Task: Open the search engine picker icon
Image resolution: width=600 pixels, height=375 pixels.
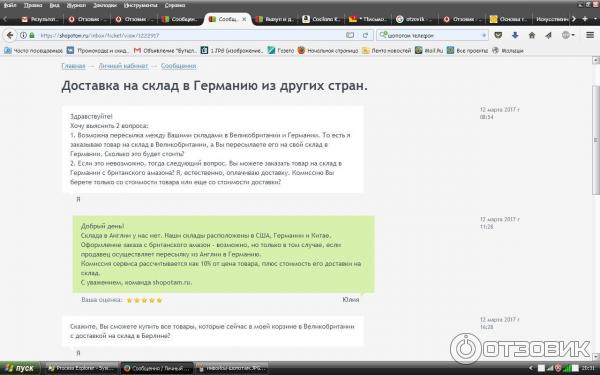Action: (x=383, y=35)
